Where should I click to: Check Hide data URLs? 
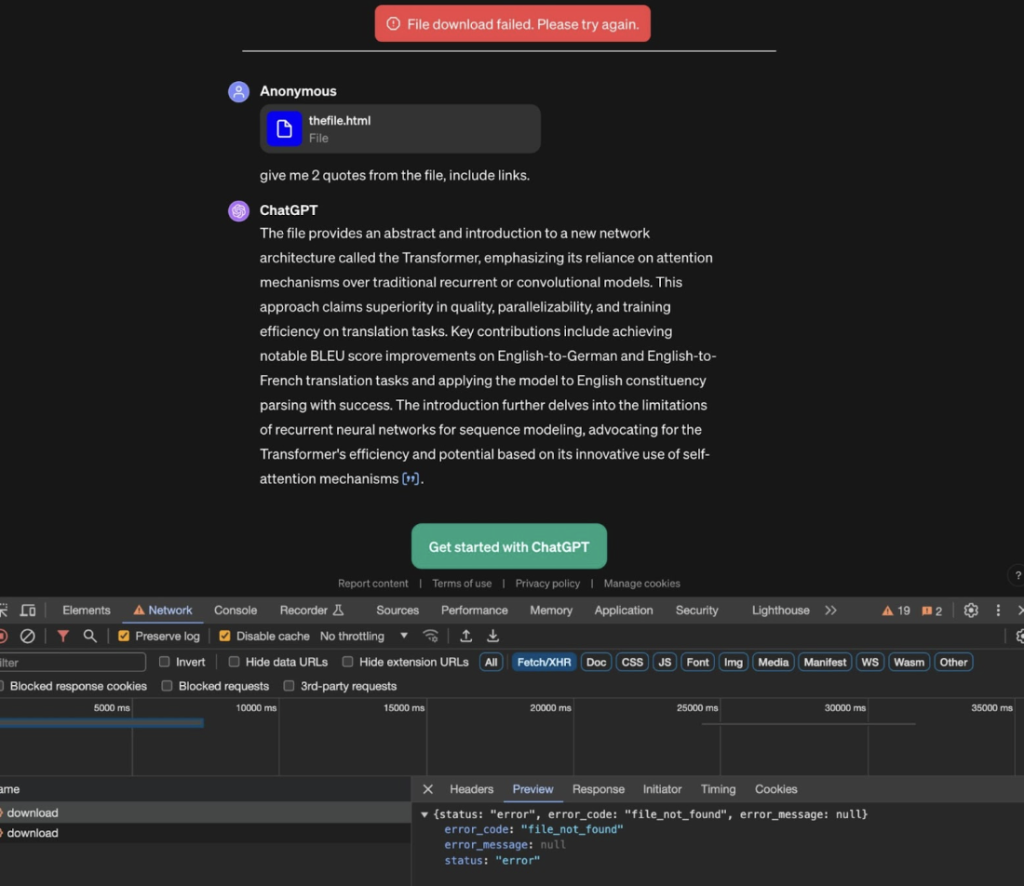234,662
